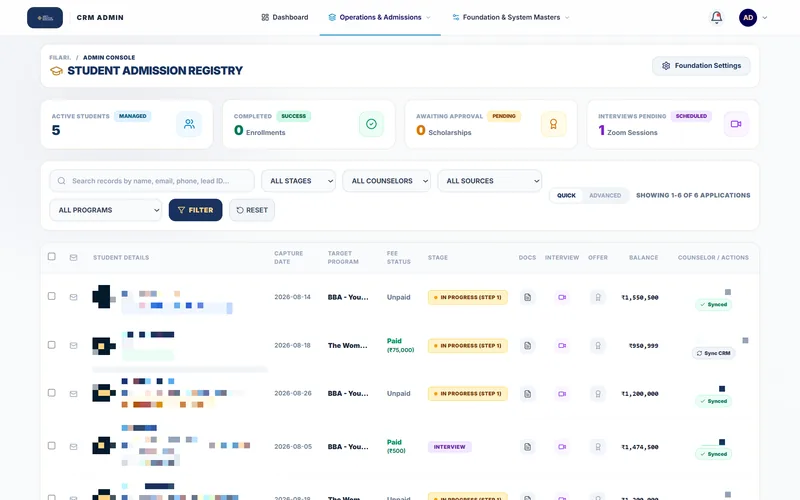Click the Student Details column header

click(x=121, y=258)
